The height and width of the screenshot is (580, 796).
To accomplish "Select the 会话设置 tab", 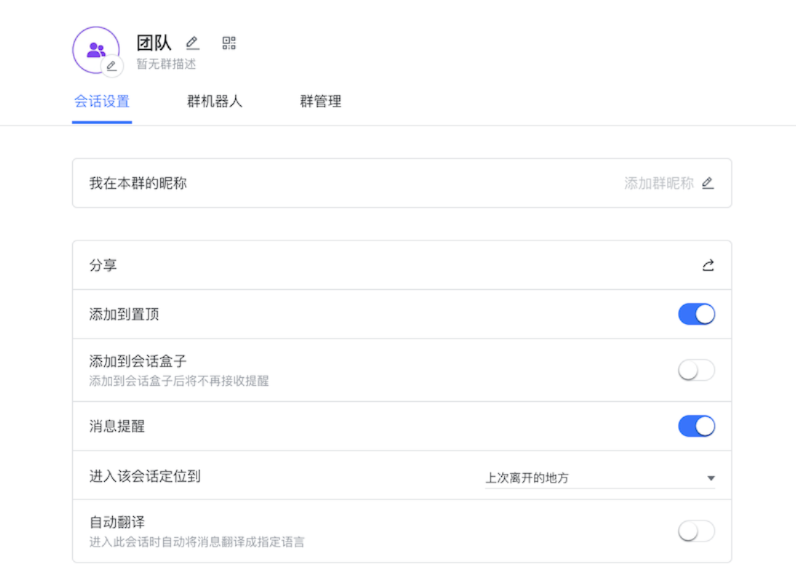I will click(x=102, y=101).
